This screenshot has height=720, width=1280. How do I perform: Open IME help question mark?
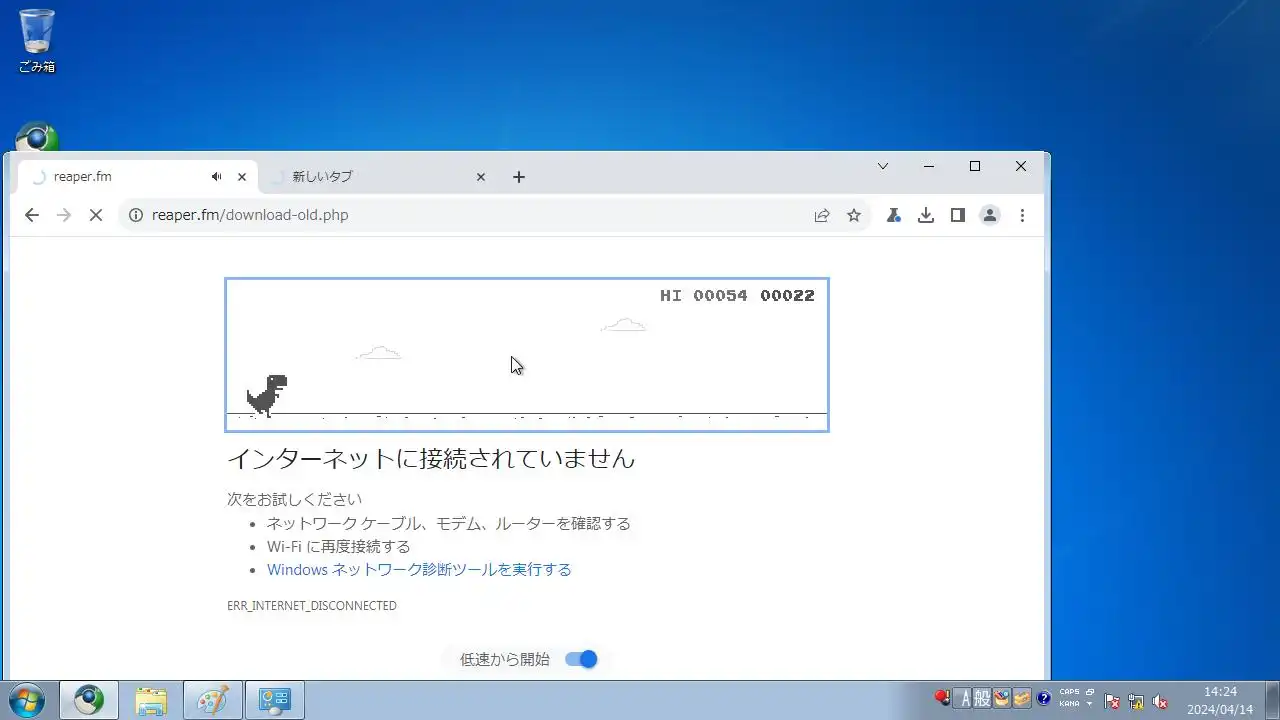(x=1044, y=699)
